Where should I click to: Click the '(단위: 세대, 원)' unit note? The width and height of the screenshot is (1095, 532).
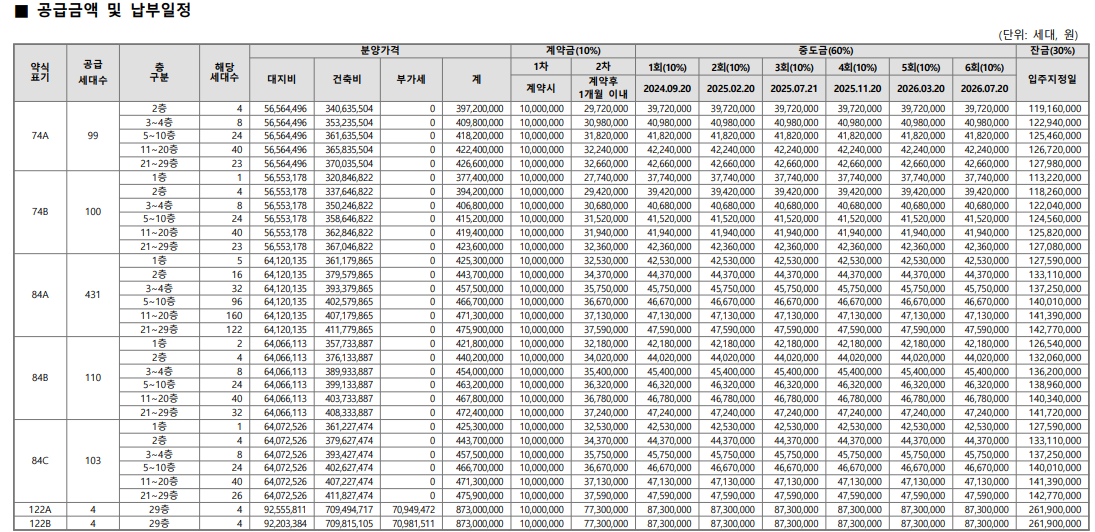pos(1040,35)
